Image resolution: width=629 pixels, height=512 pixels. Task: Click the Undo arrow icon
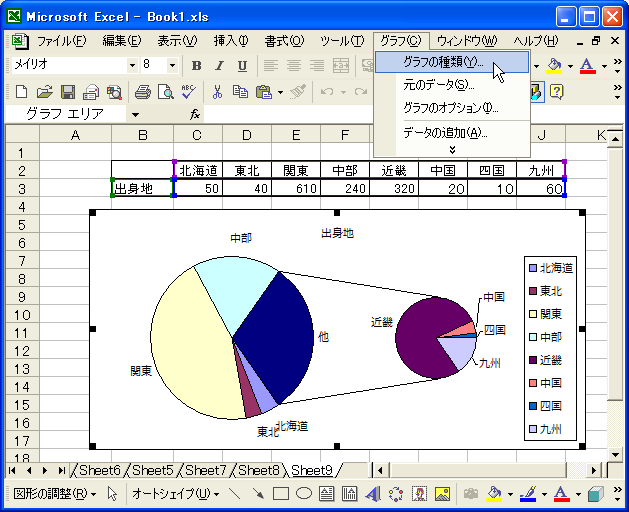327,92
